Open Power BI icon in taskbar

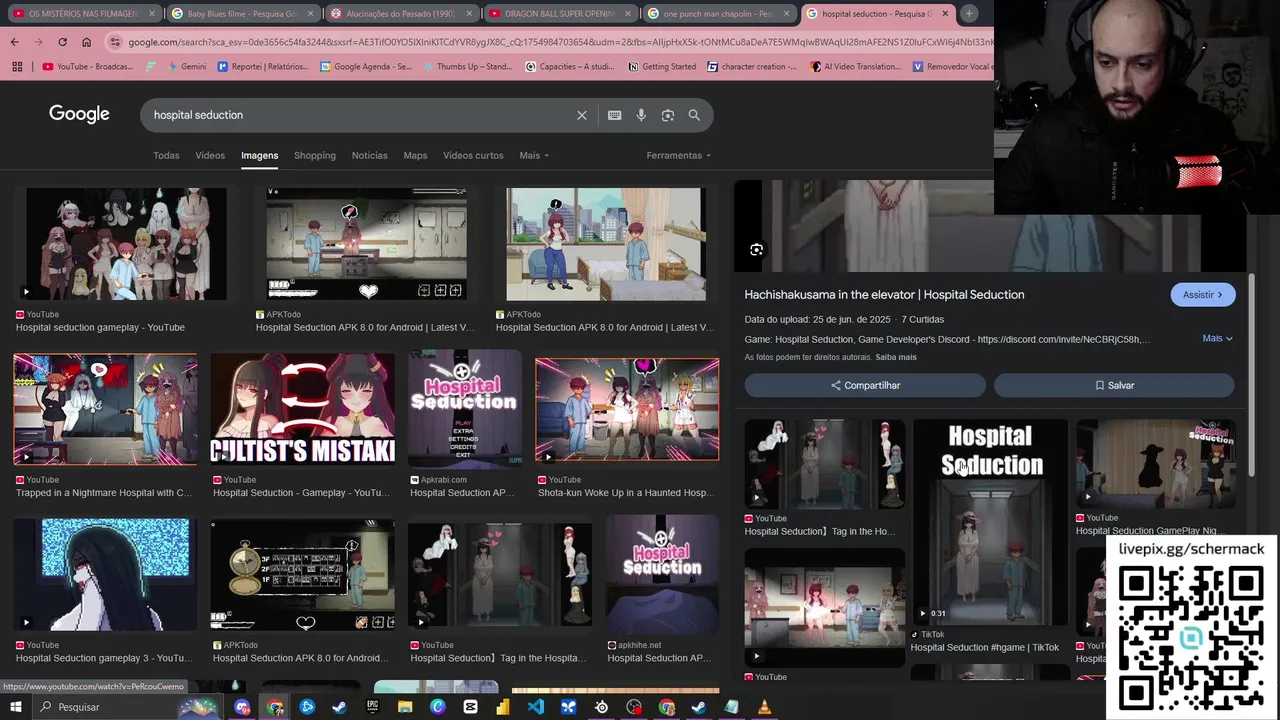coord(503,707)
